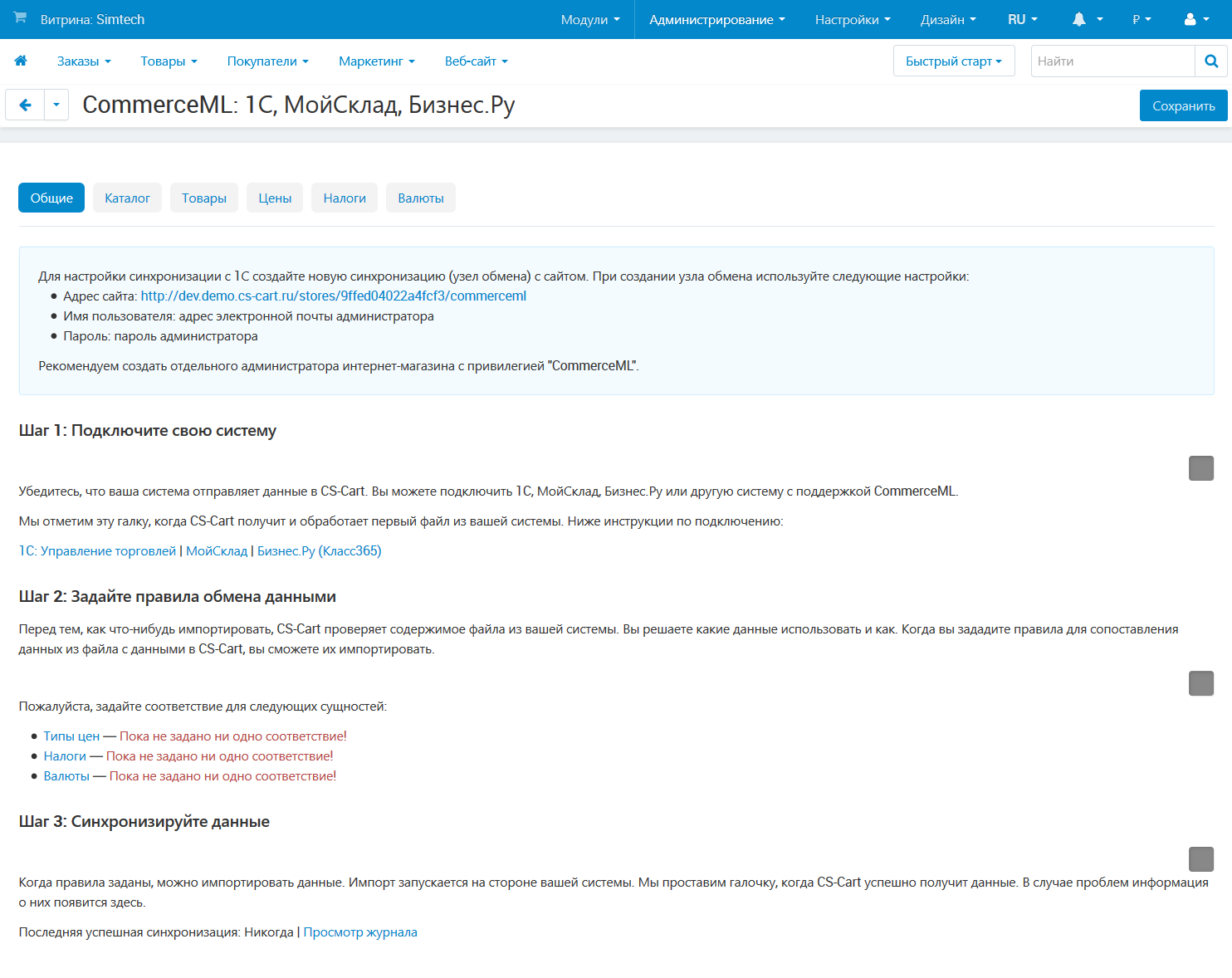Click the 'Шаг 2: Задайте правила обмена данными' heading
This screenshot has width=1232, height=978.
click(x=178, y=596)
